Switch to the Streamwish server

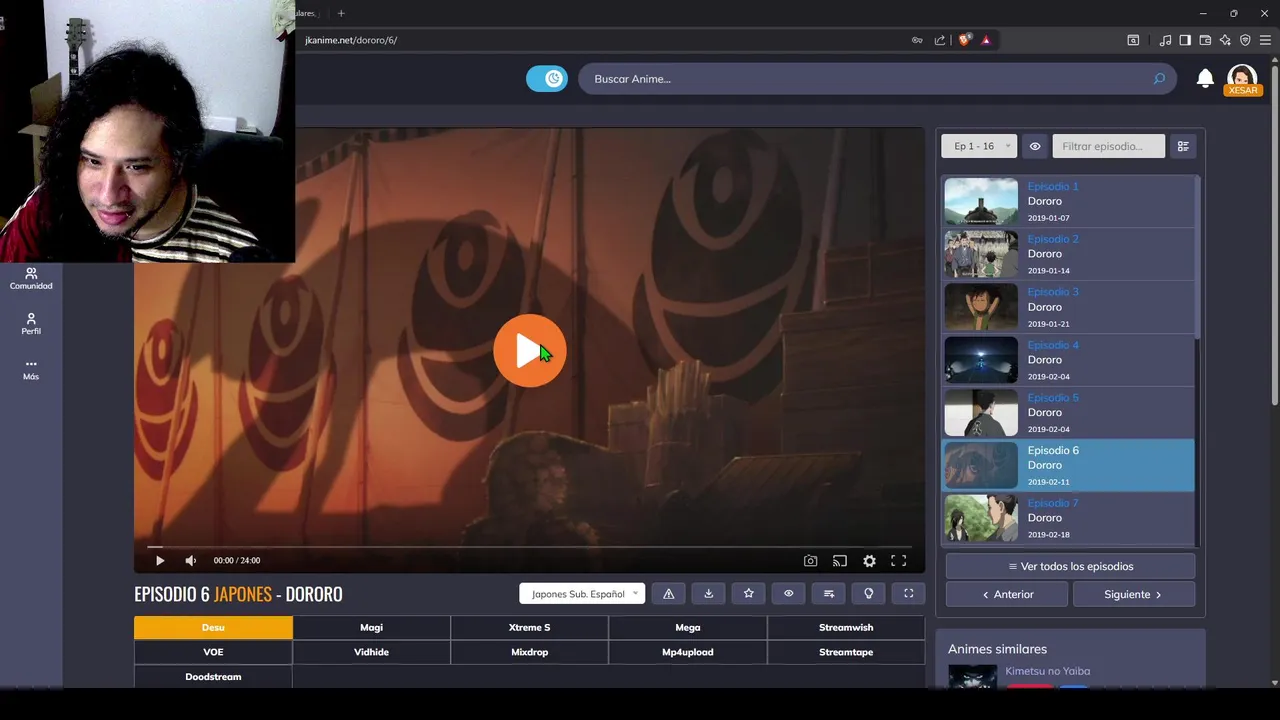pyautogui.click(x=846, y=628)
